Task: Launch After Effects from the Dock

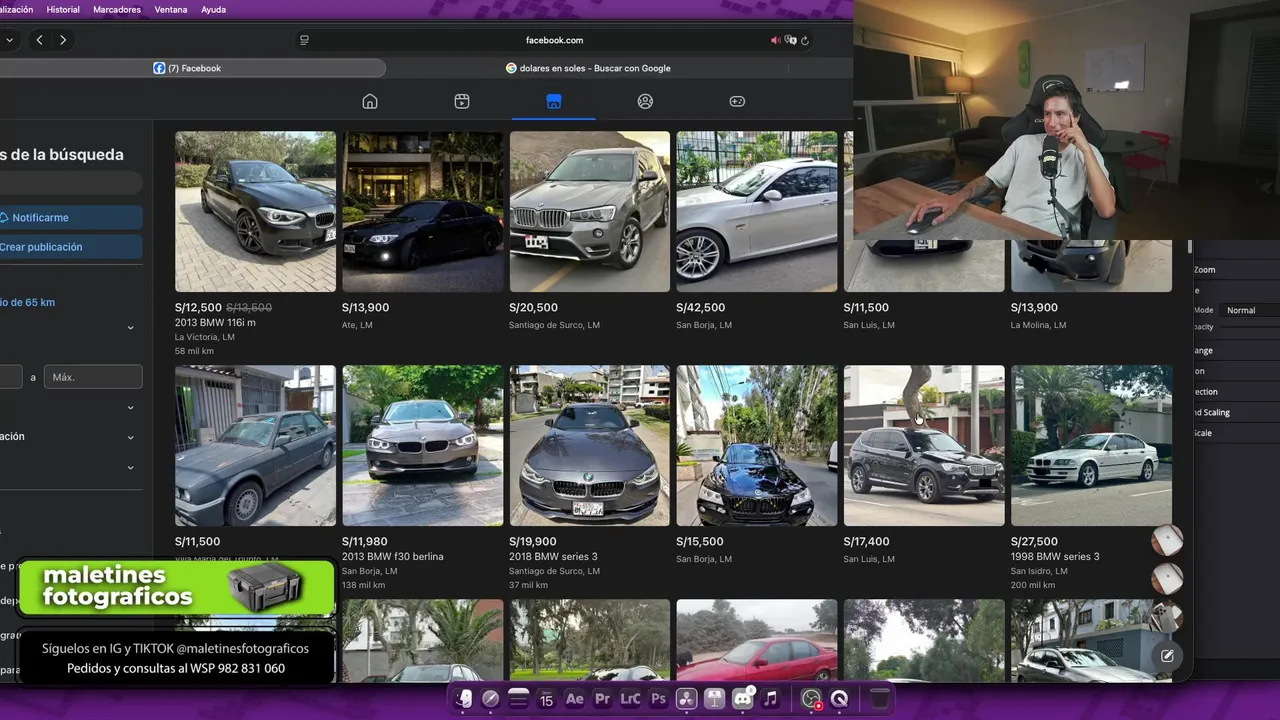Action: point(575,699)
